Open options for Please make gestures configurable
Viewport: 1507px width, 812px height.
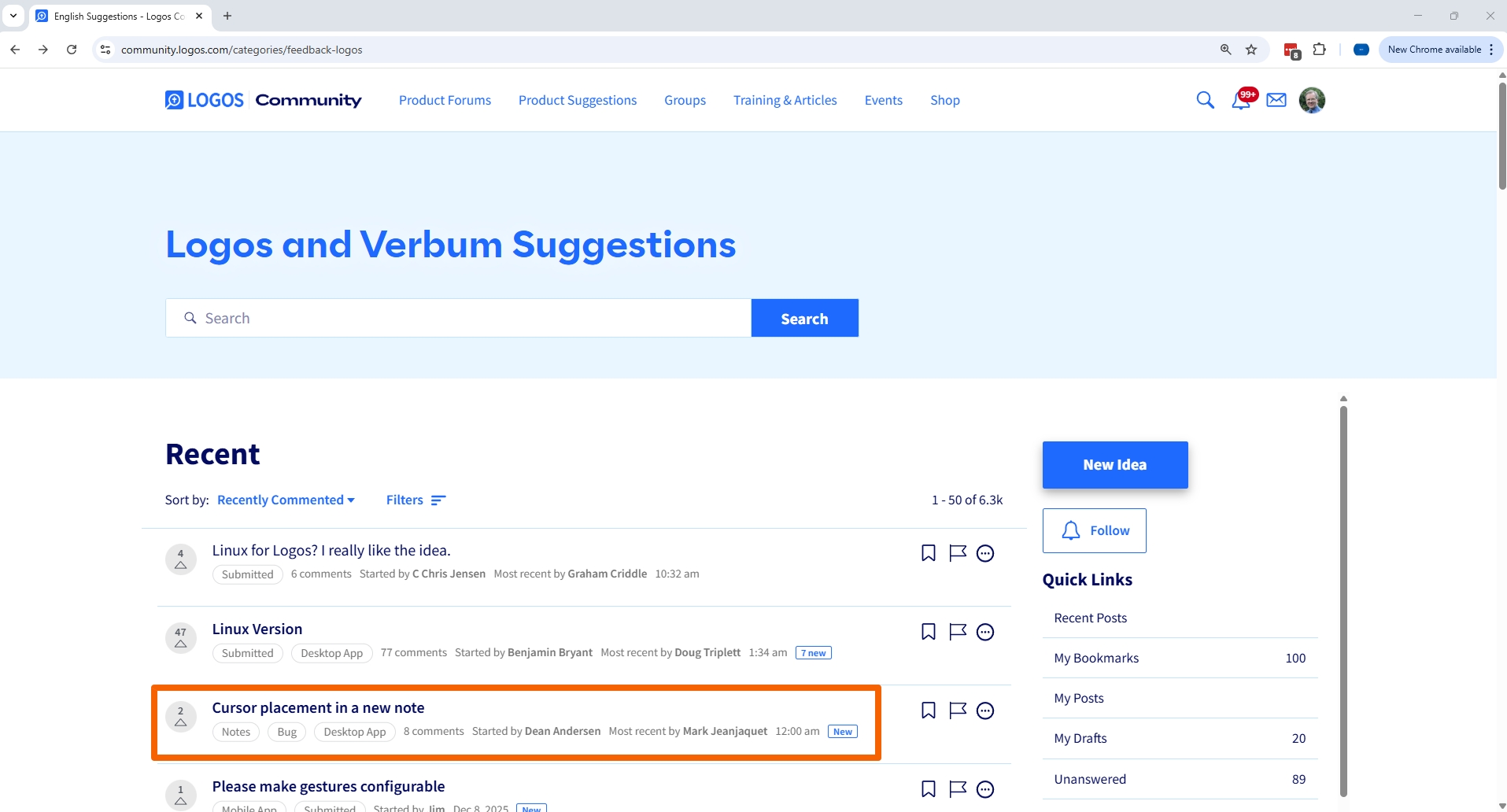click(985, 789)
